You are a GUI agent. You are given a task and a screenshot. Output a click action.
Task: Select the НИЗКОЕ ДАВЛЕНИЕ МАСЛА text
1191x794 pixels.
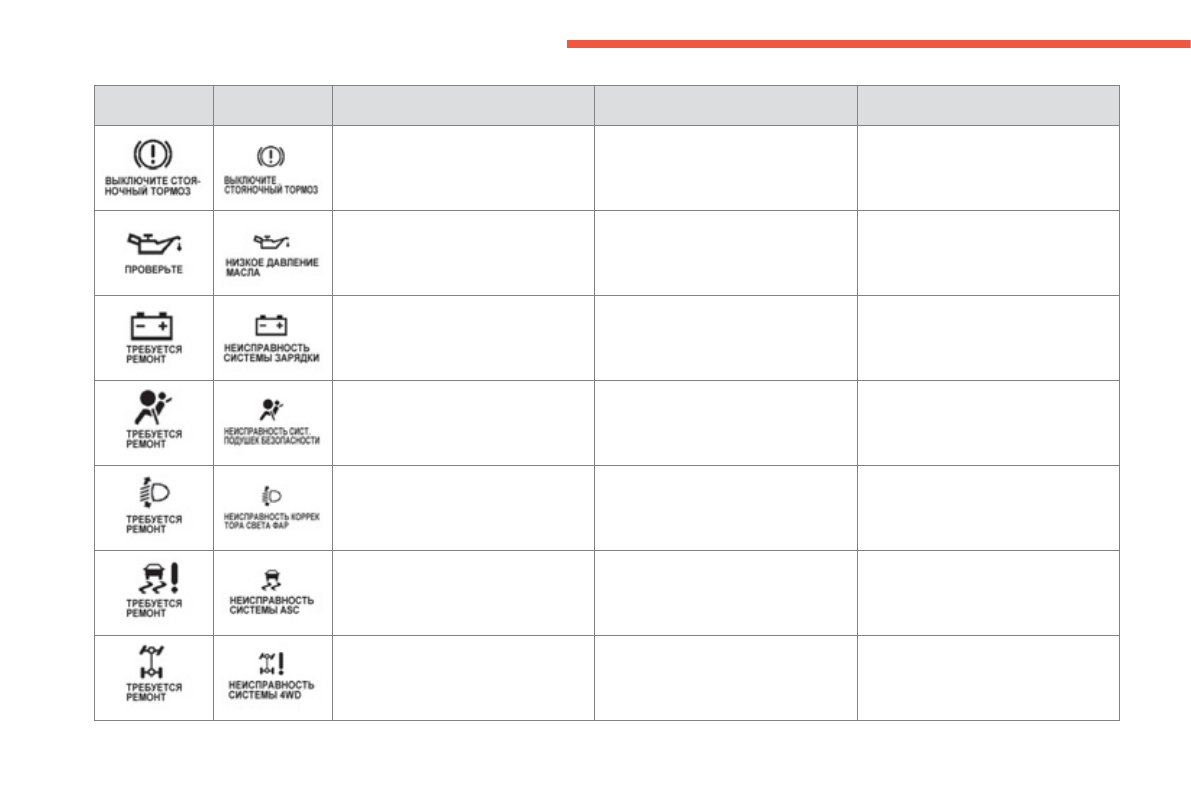272,267
